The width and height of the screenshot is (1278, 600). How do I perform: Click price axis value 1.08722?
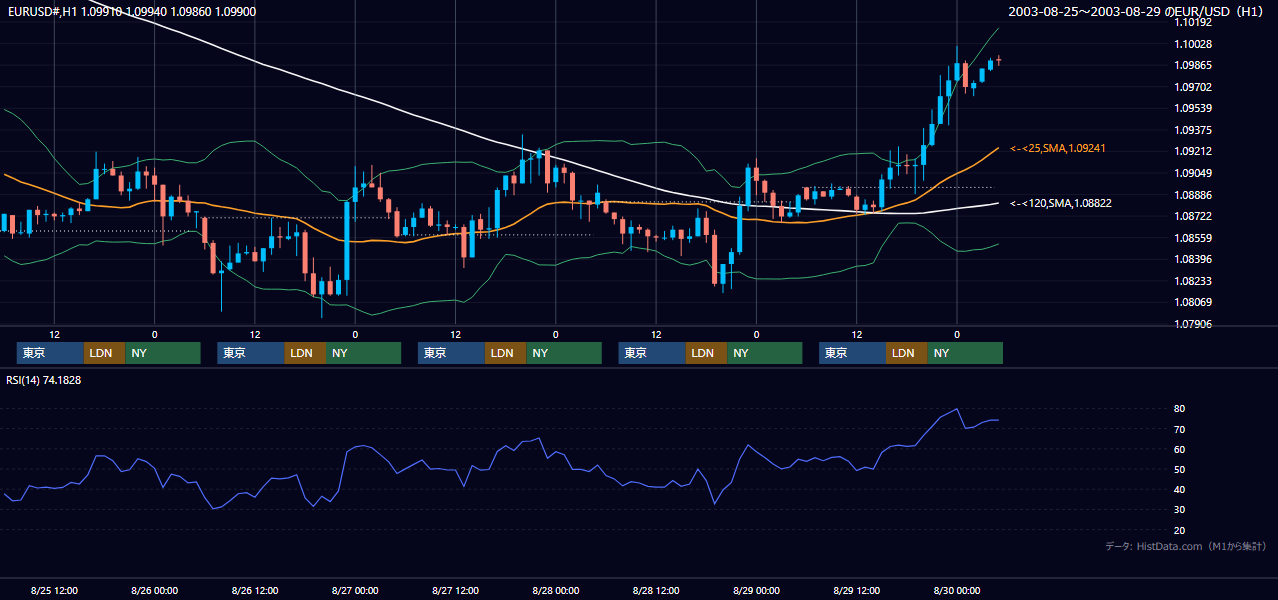point(1191,216)
